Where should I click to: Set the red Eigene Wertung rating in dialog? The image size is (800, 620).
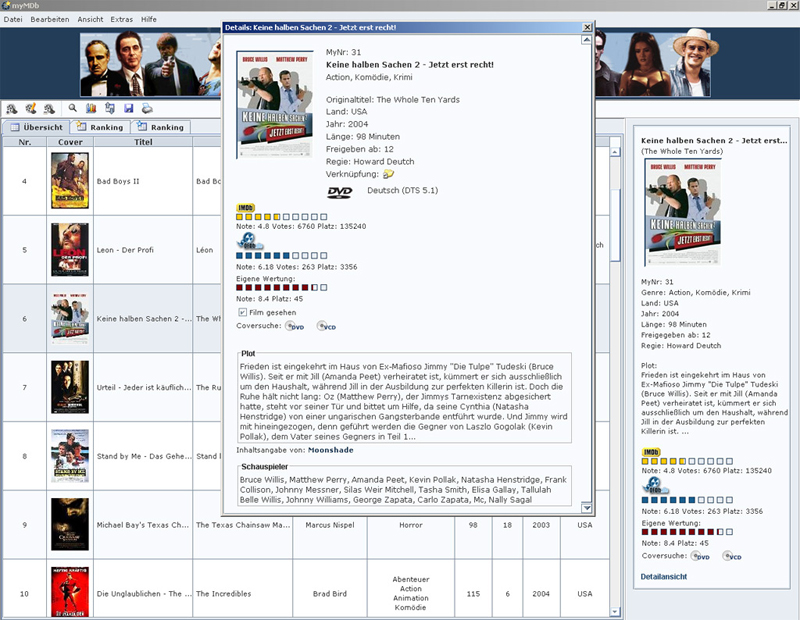pos(281,288)
